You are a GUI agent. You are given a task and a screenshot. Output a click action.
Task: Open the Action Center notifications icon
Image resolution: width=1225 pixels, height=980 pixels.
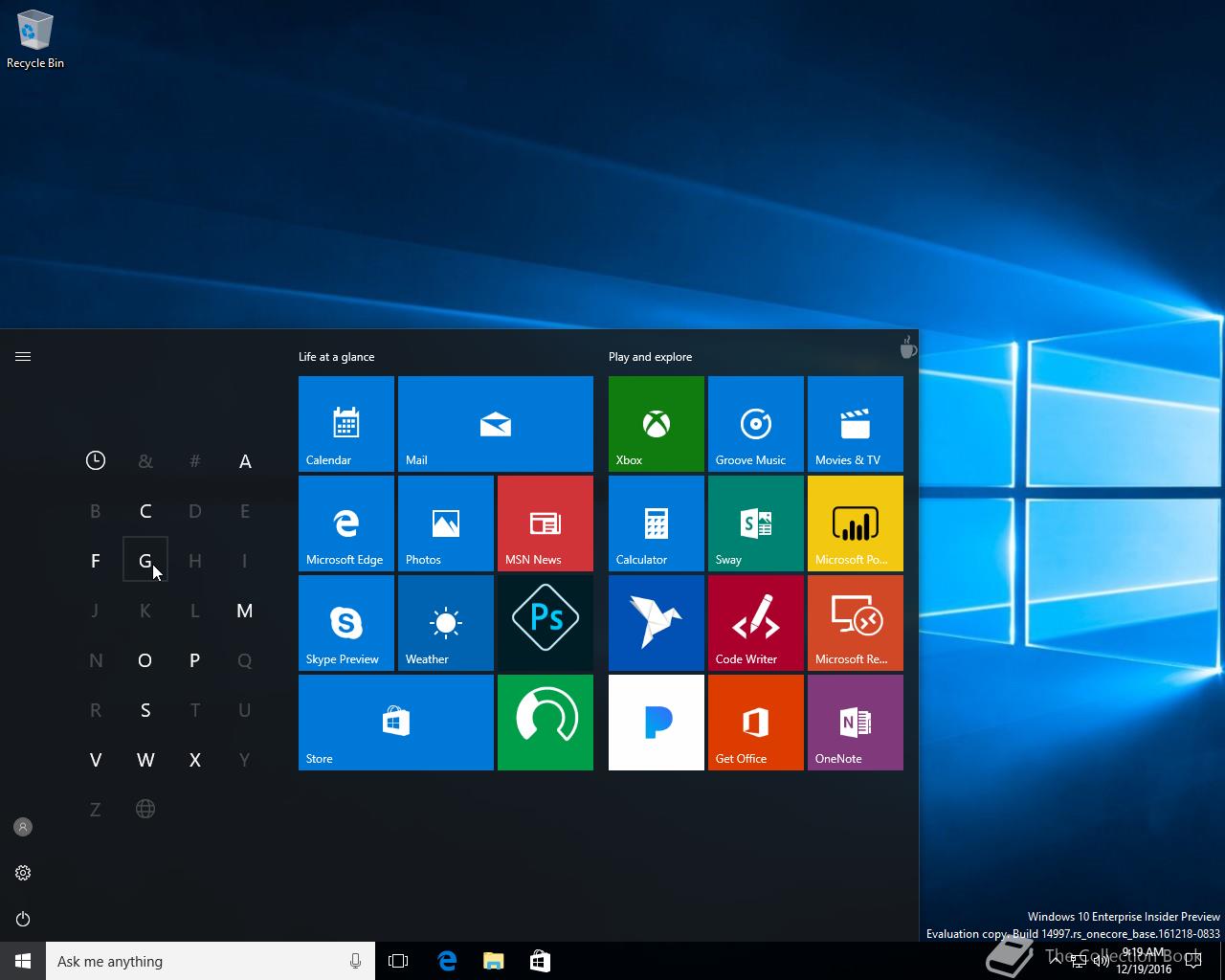click(x=1193, y=961)
